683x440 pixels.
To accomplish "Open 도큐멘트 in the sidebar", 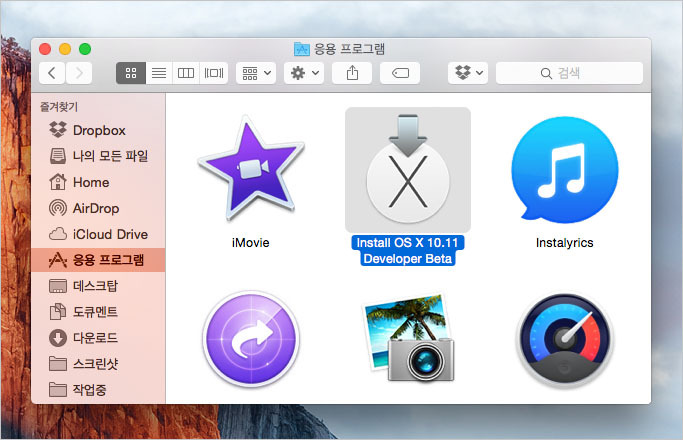I will click(x=98, y=312).
